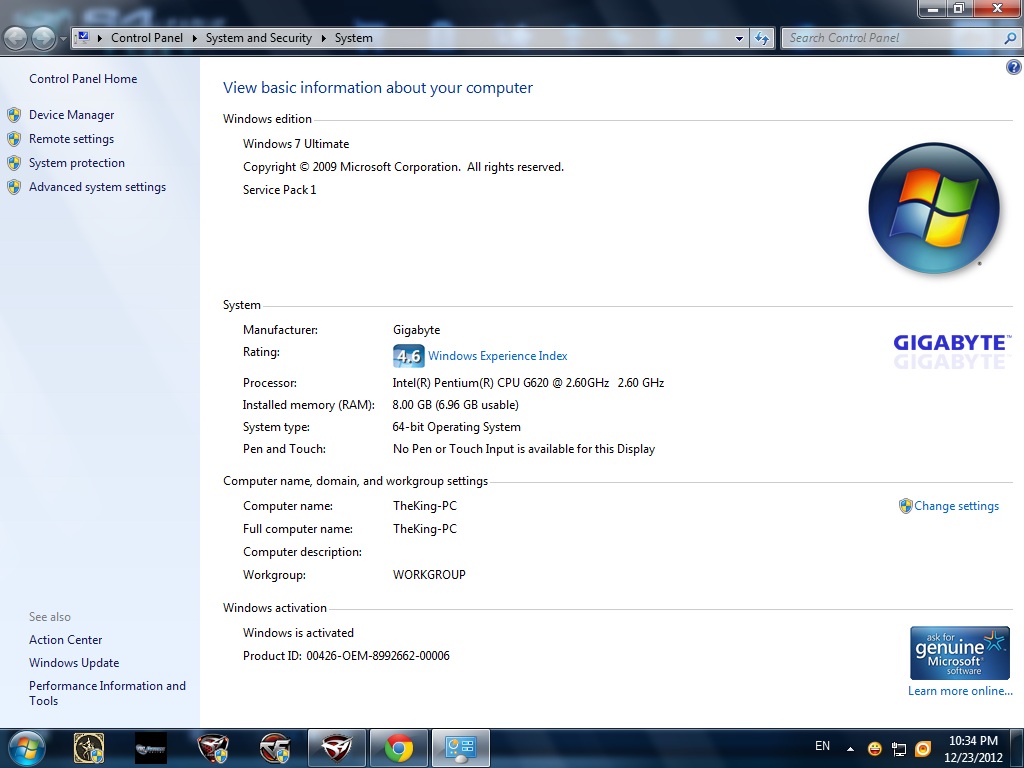Open the address bar history dropdown

tap(739, 39)
